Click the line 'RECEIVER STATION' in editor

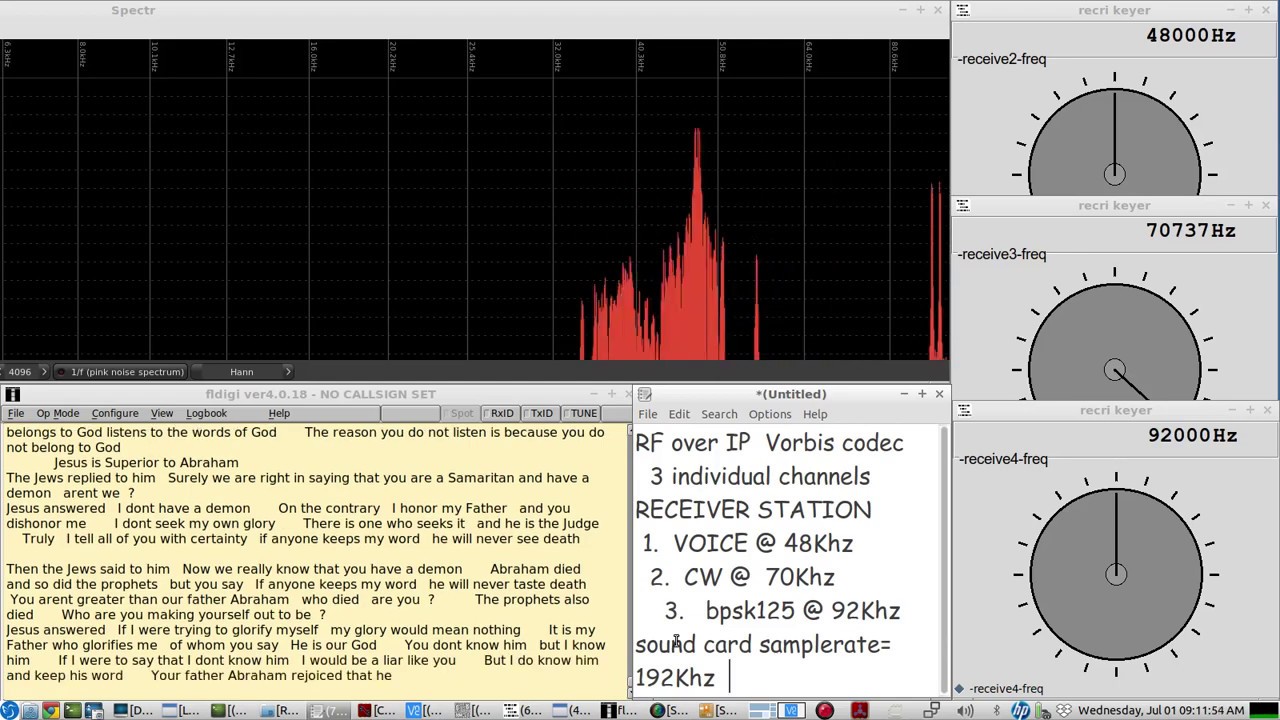[x=753, y=510]
